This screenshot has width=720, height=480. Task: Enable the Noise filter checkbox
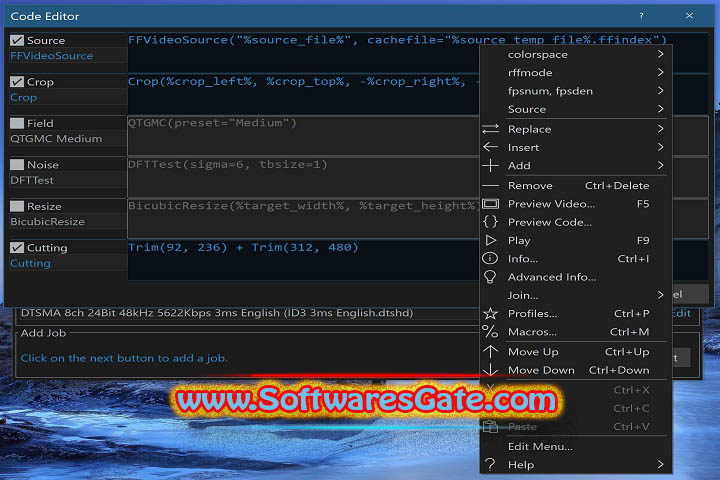click(x=17, y=164)
